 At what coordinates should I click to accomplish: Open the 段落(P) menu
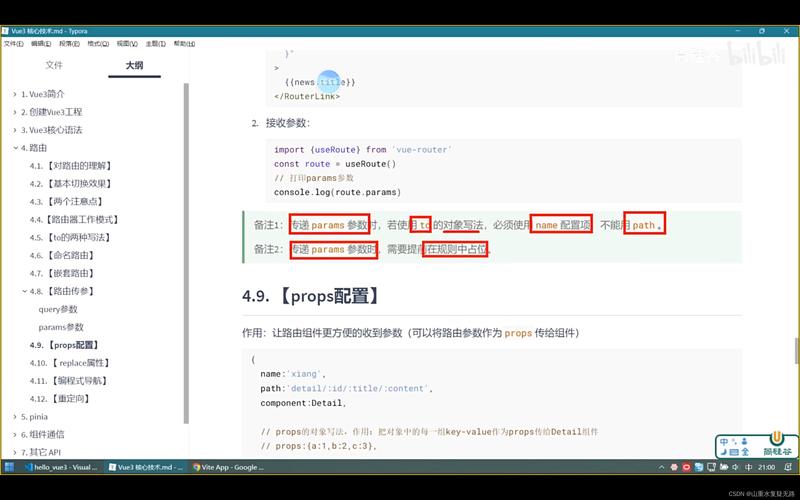(69, 44)
